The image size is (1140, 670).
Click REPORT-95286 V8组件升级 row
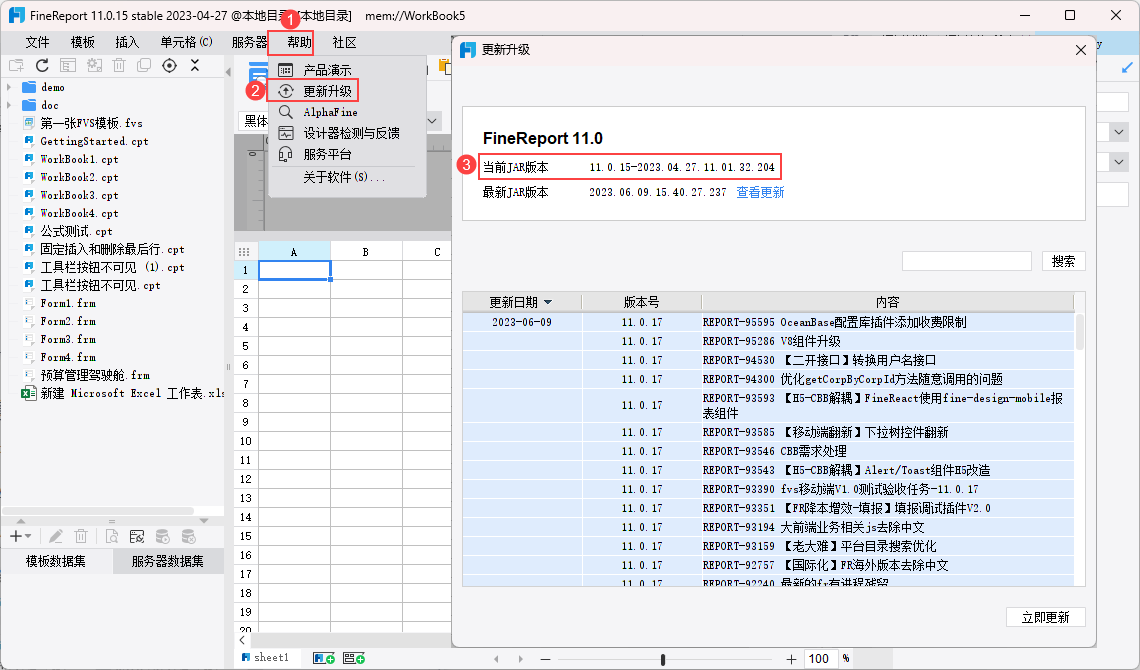click(768, 341)
